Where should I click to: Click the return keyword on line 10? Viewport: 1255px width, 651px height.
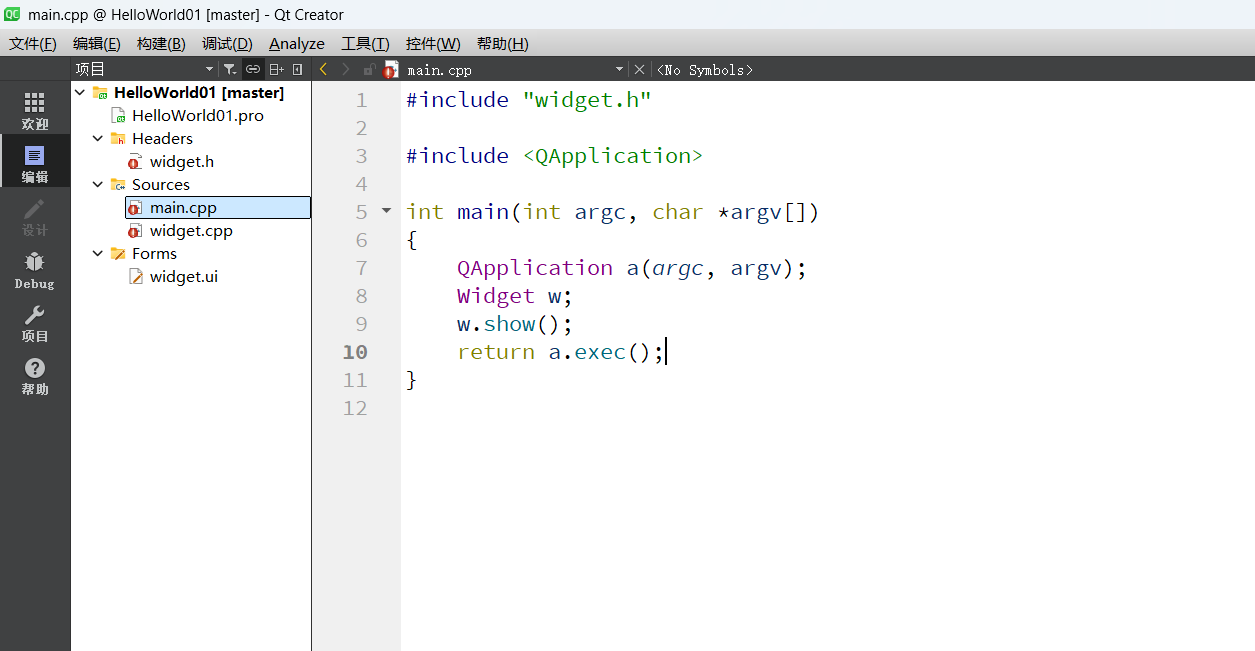(496, 352)
